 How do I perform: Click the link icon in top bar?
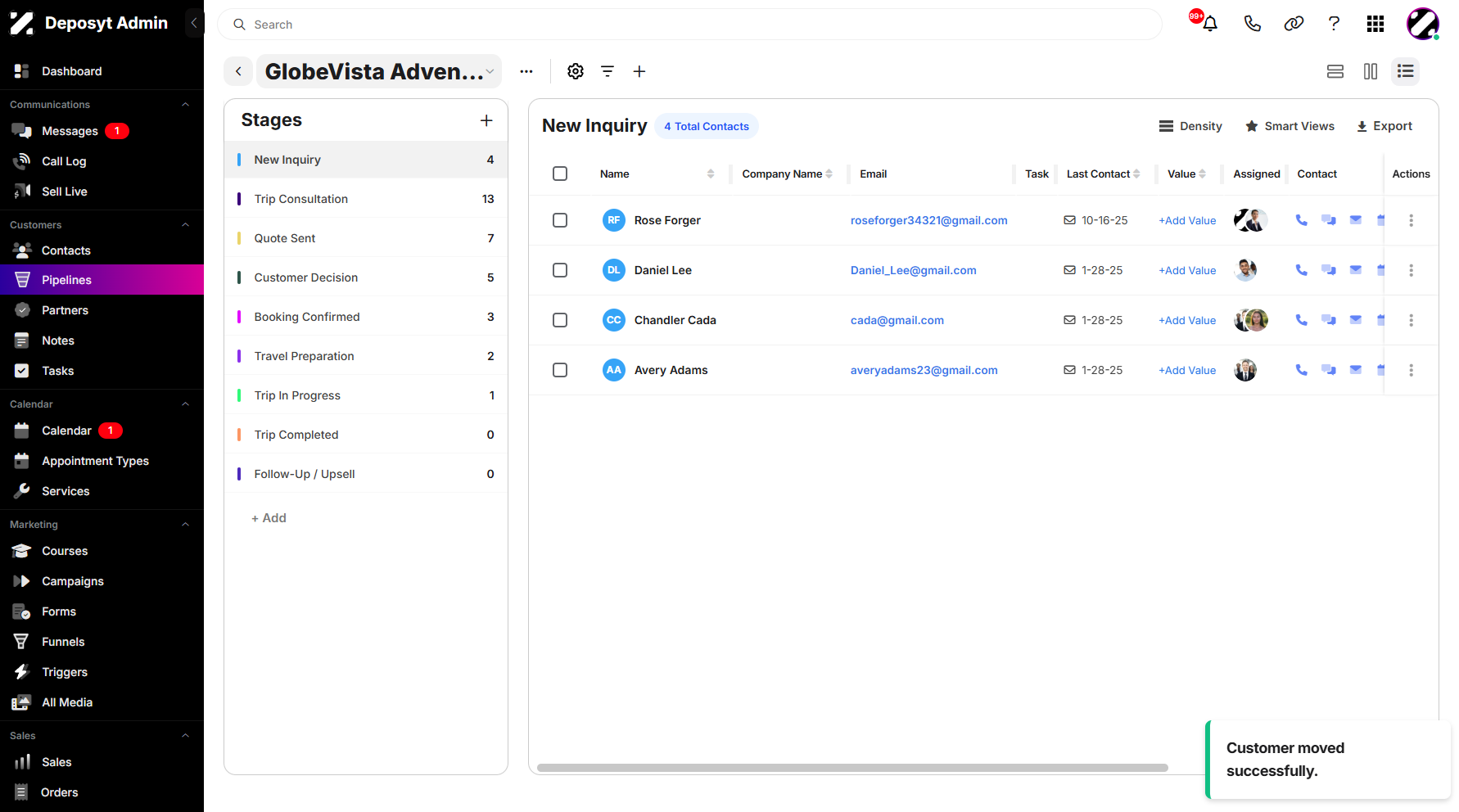1294,24
